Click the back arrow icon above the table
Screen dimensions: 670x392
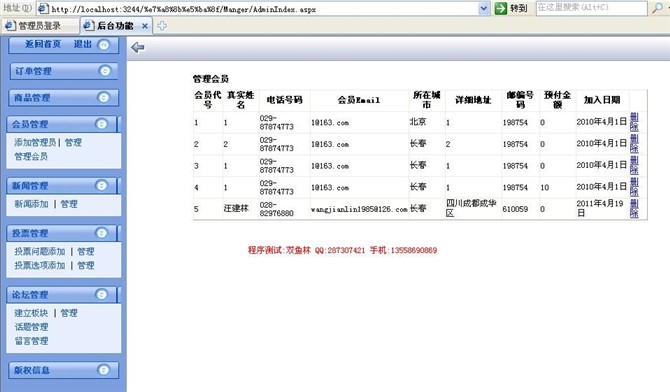[x=138, y=47]
